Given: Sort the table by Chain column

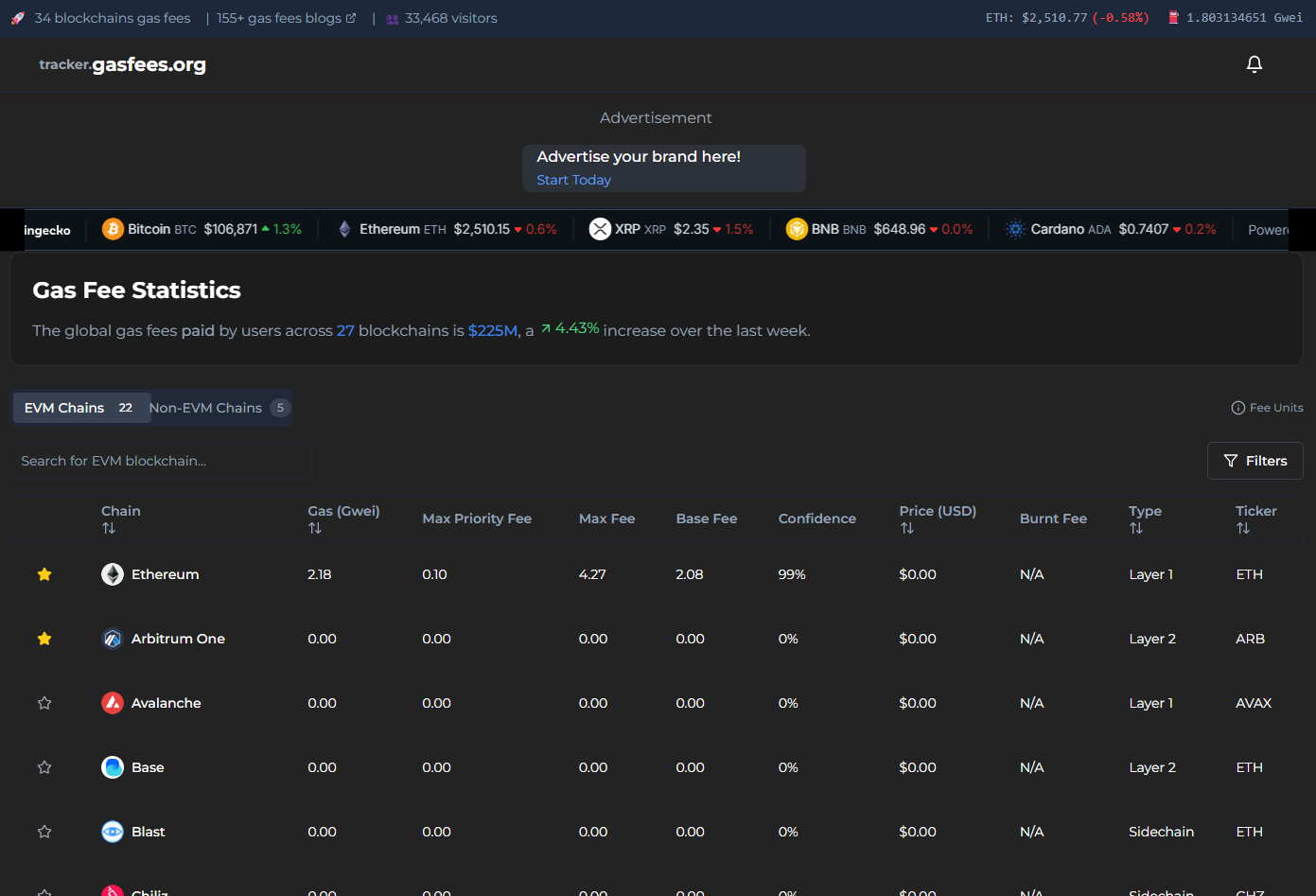Looking at the screenshot, I should pyautogui.click(x=109, y=528).
